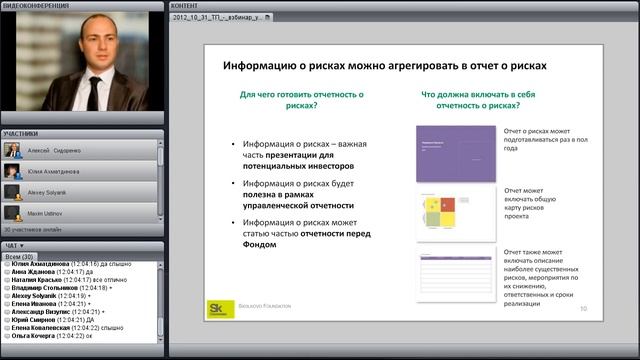
Task: Click the presenter video feed
Action: click(x=82, y=61)
